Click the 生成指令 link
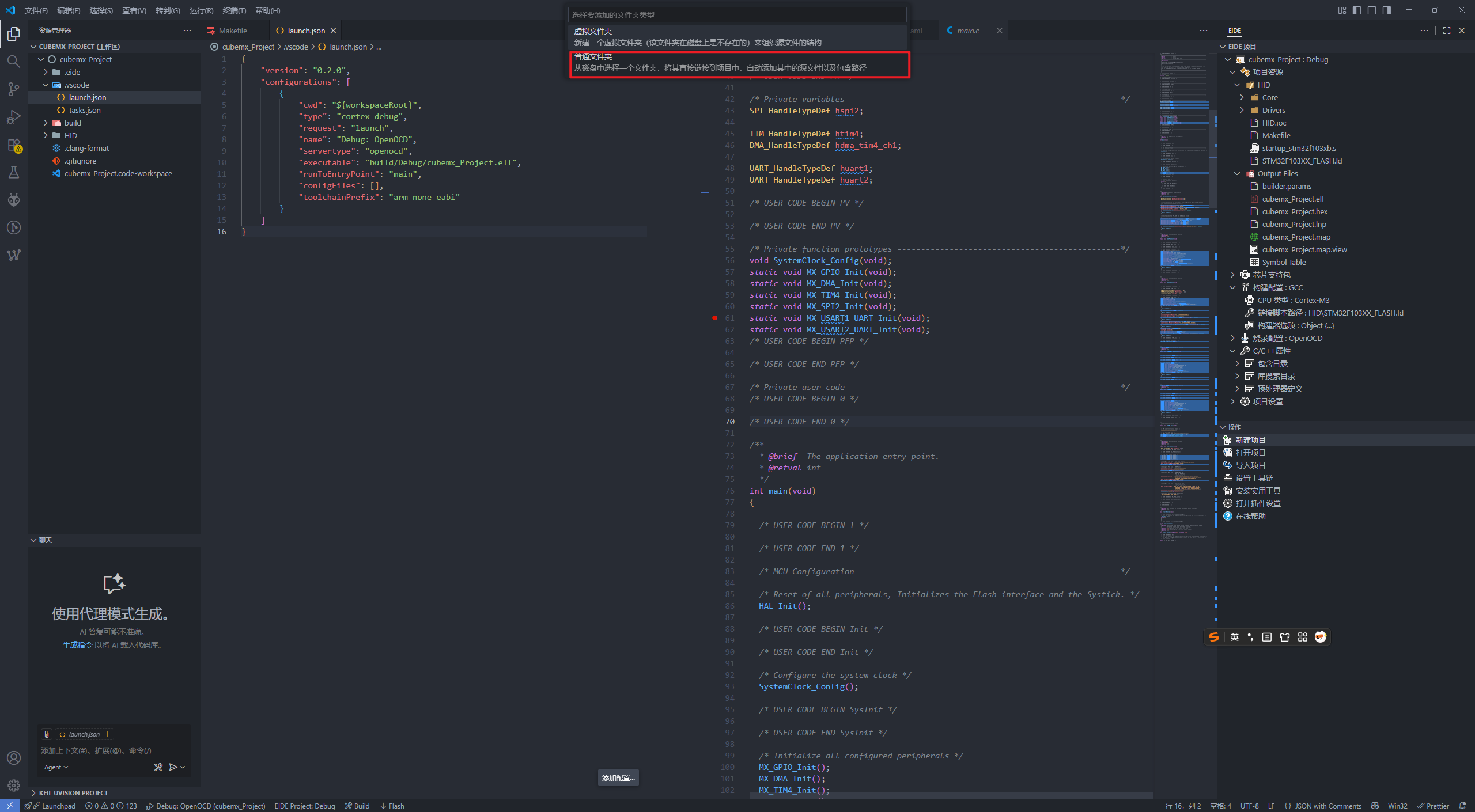This screenshot has width=1475, height=812. point(77,645)
